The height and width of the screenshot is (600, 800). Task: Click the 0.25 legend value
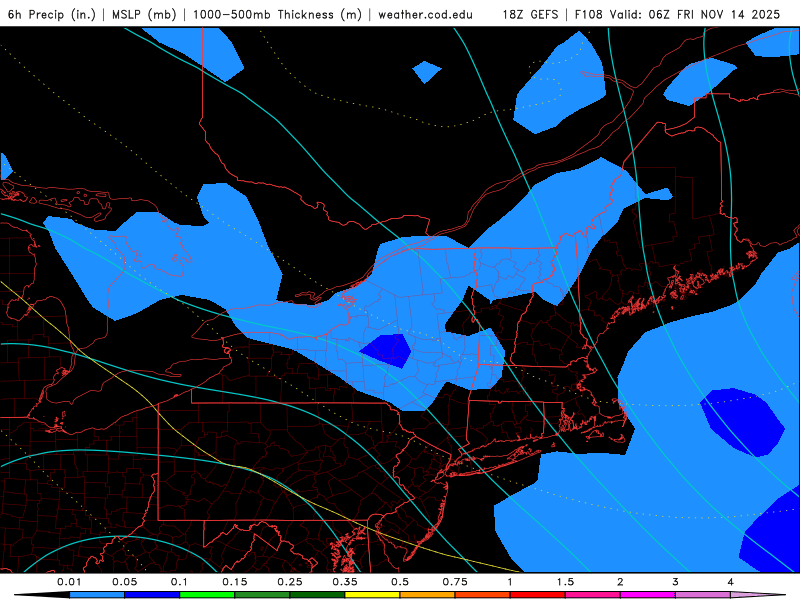(290, 582)
